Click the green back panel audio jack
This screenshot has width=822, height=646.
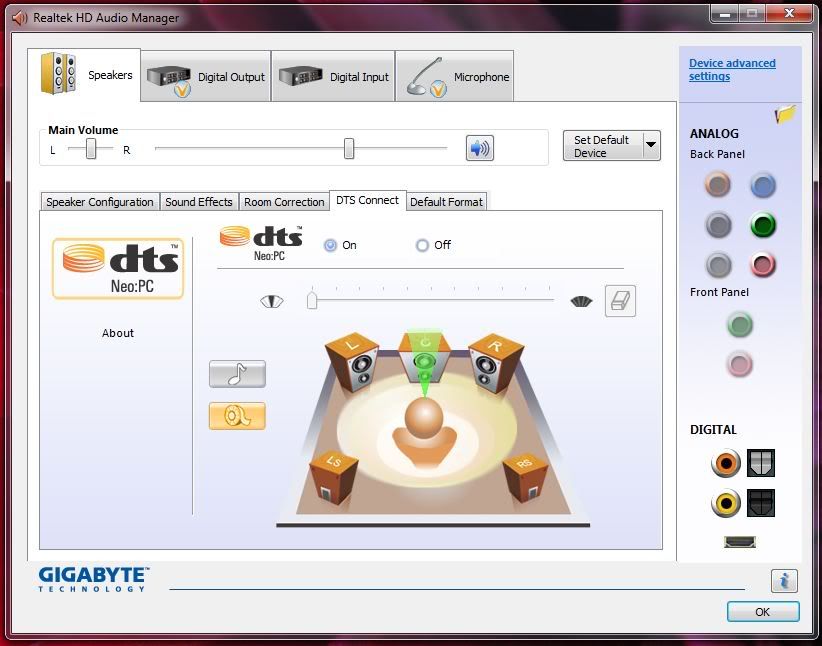pos(763,225)
